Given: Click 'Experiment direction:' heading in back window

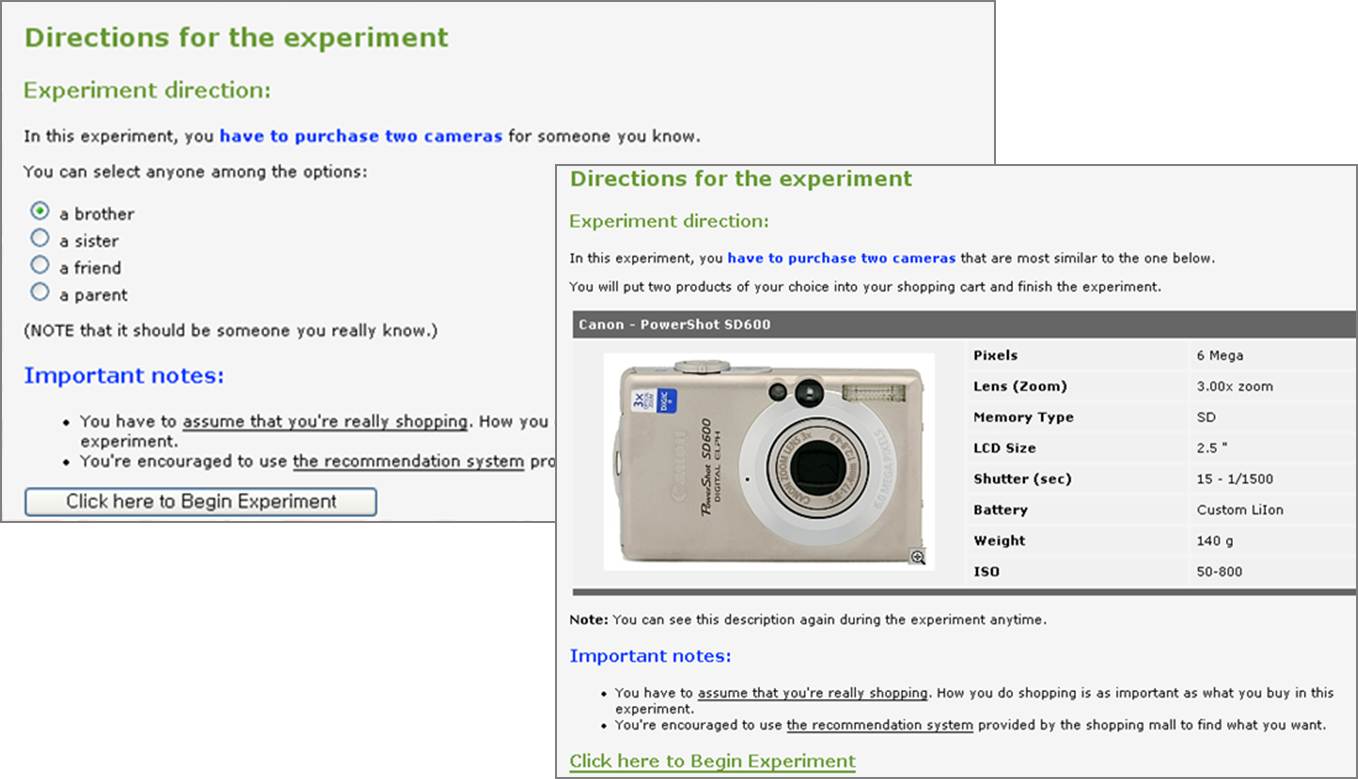Looking at the screenshot, I should tap(147, 91).
